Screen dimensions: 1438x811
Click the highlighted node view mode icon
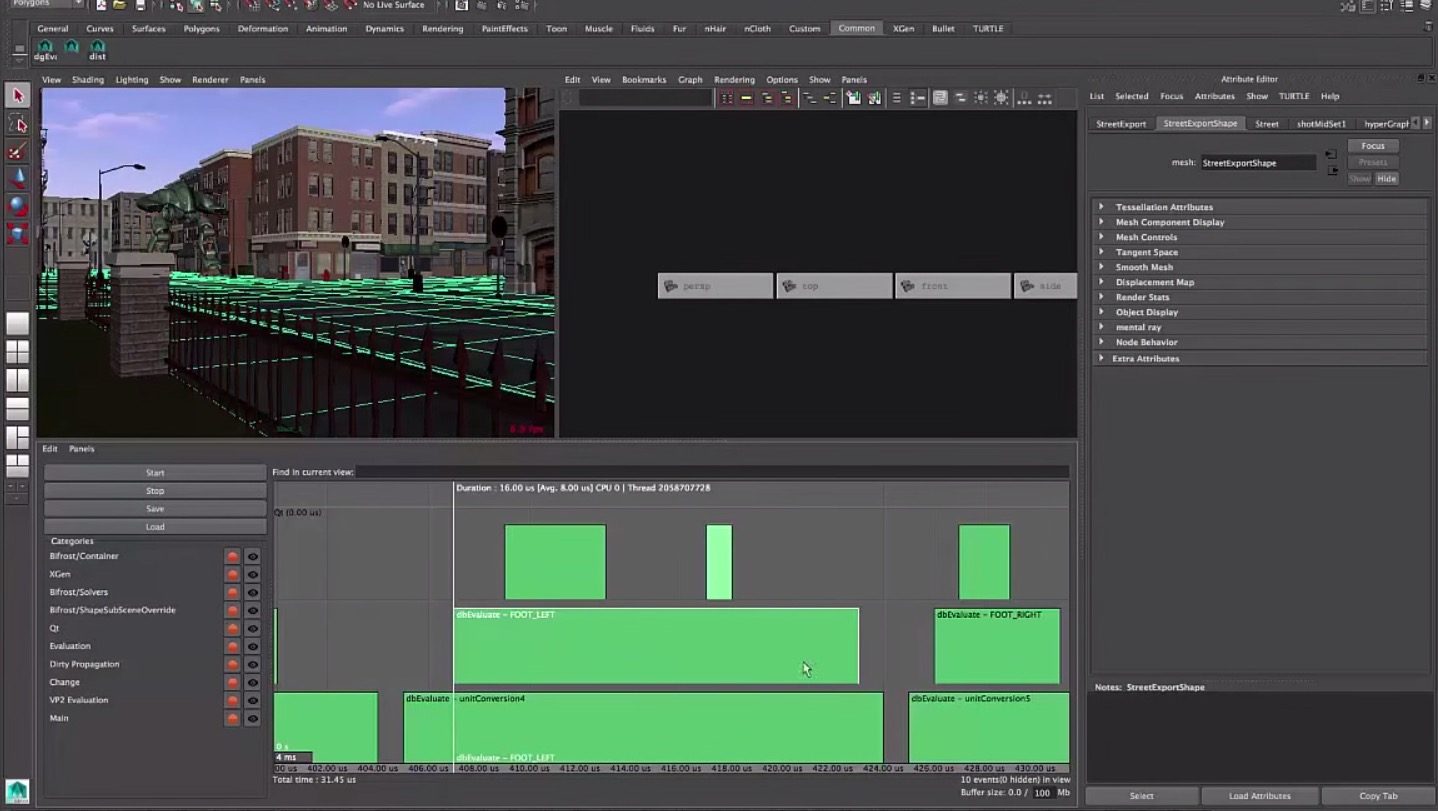tap(940, 98)
